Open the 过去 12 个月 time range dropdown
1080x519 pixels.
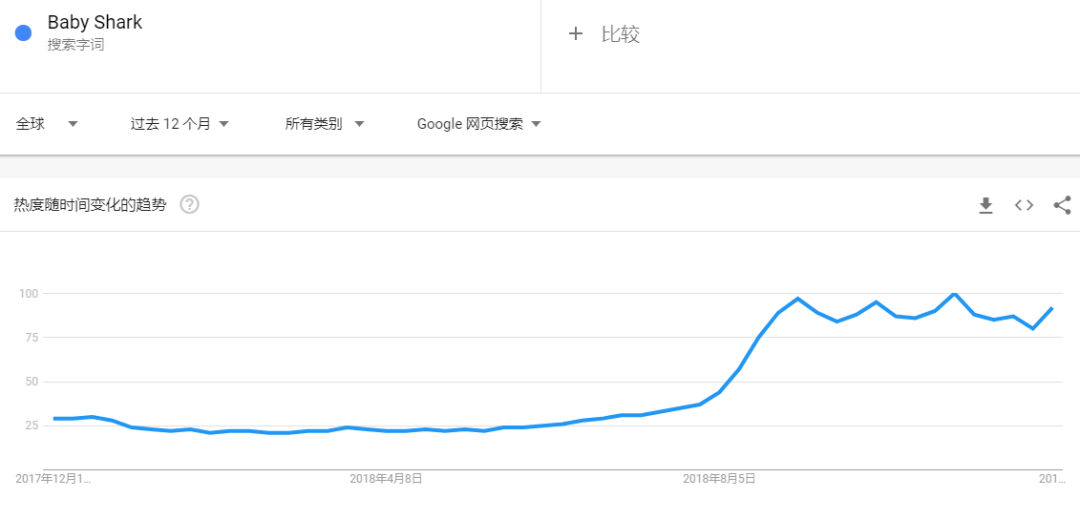point(180,124)
